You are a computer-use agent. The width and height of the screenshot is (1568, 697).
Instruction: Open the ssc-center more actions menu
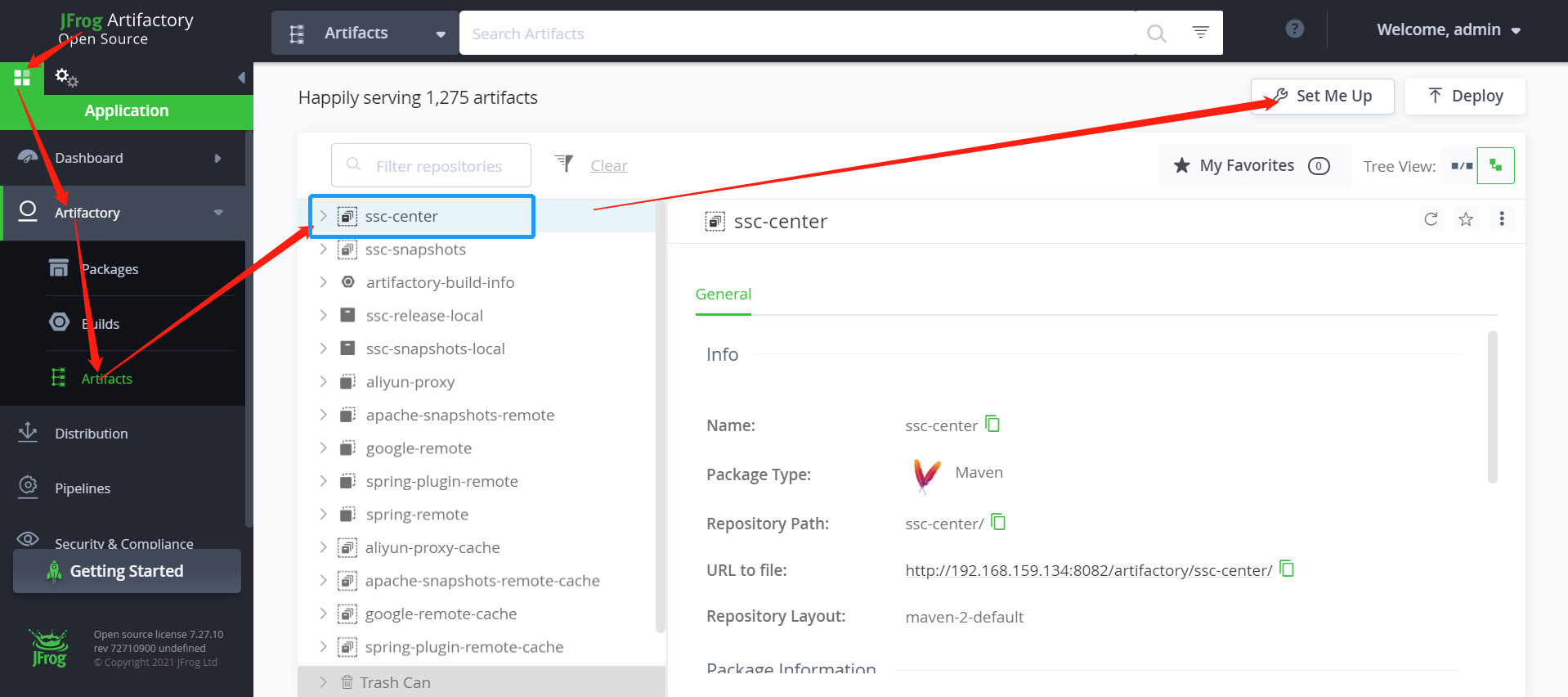[x=1502, y=219]
